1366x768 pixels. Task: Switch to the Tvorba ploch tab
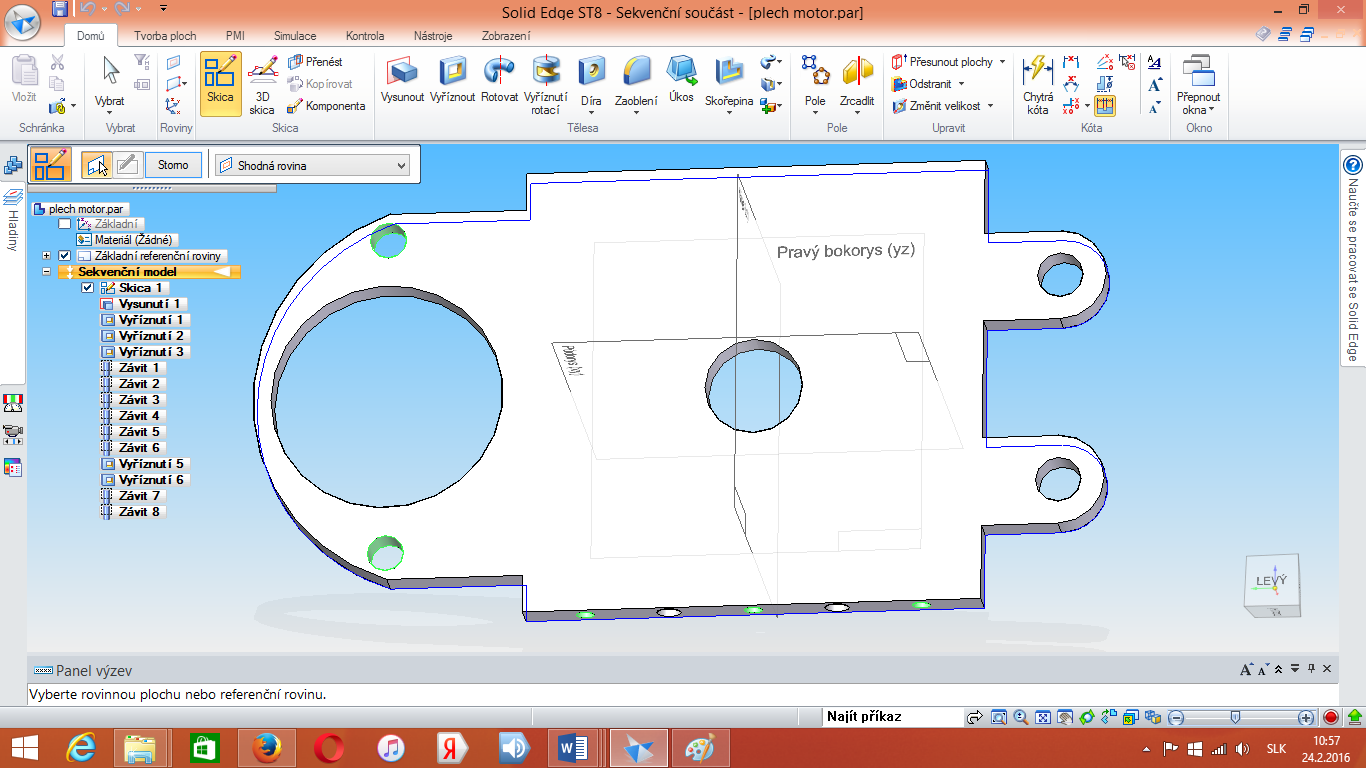[x=165, y=36]
